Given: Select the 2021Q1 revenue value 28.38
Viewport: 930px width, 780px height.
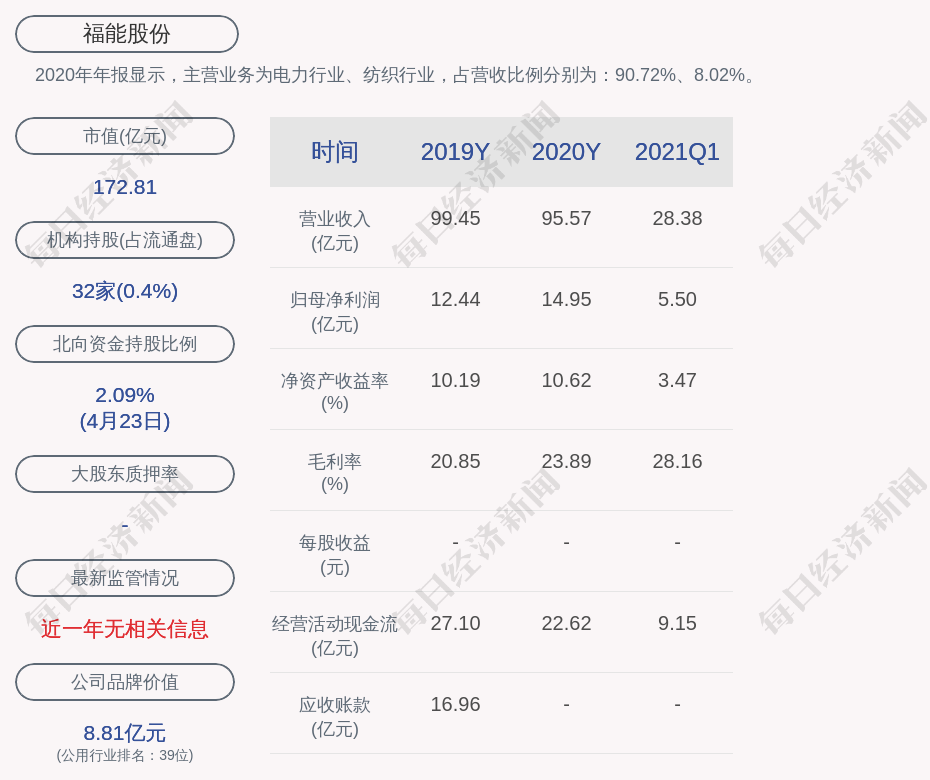Looking at the screenshot, I should tap(677, 218).
